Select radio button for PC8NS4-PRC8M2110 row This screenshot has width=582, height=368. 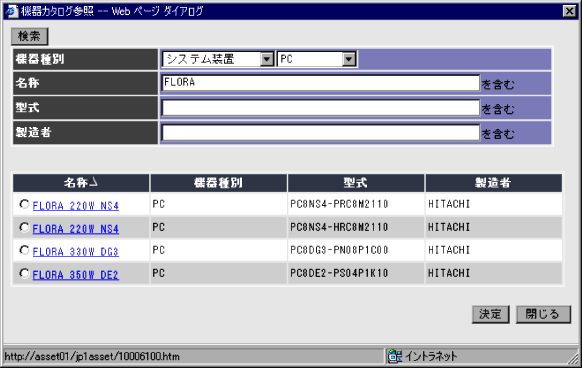(x=24, y=204)
